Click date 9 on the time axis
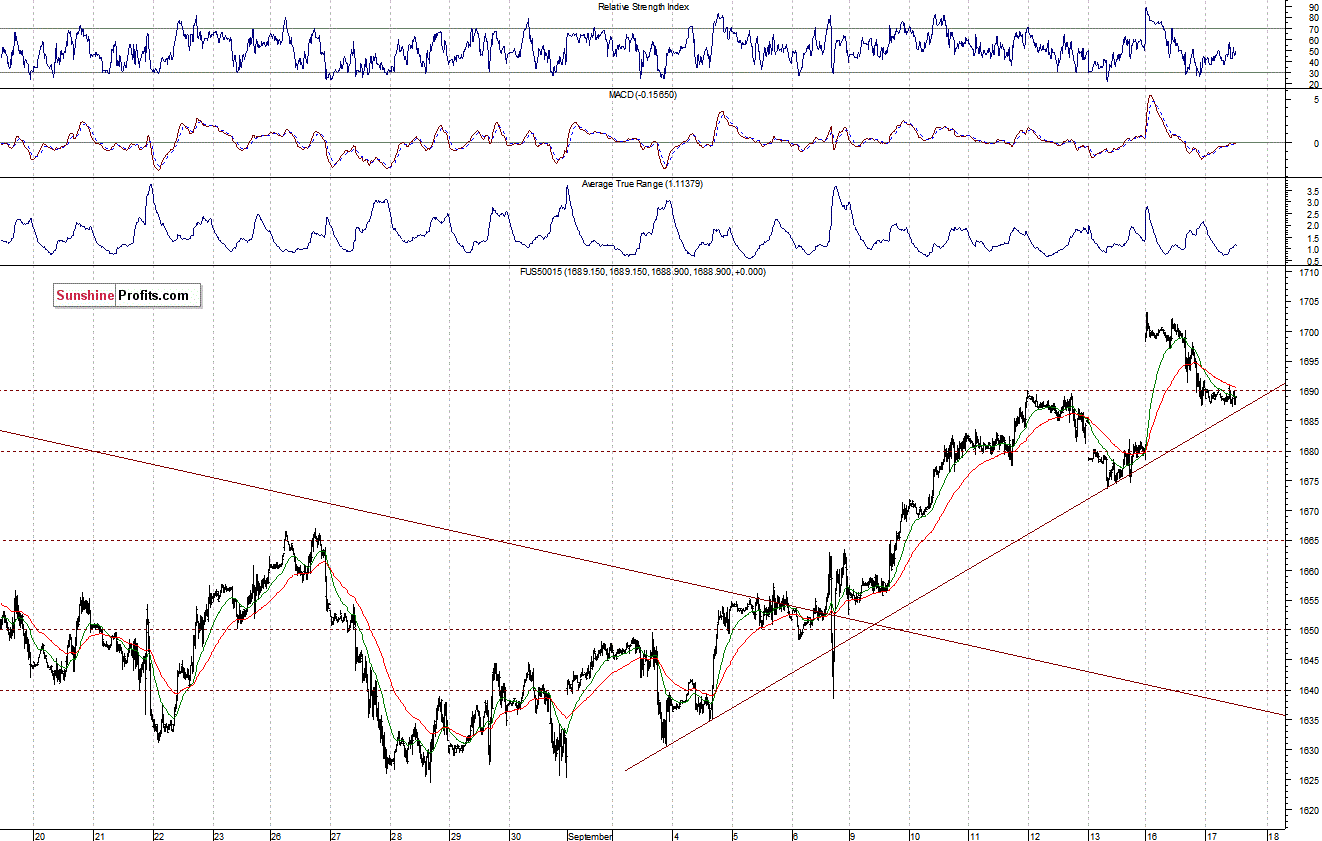This screenshot has height=841, width=1322. click(853, 835)
